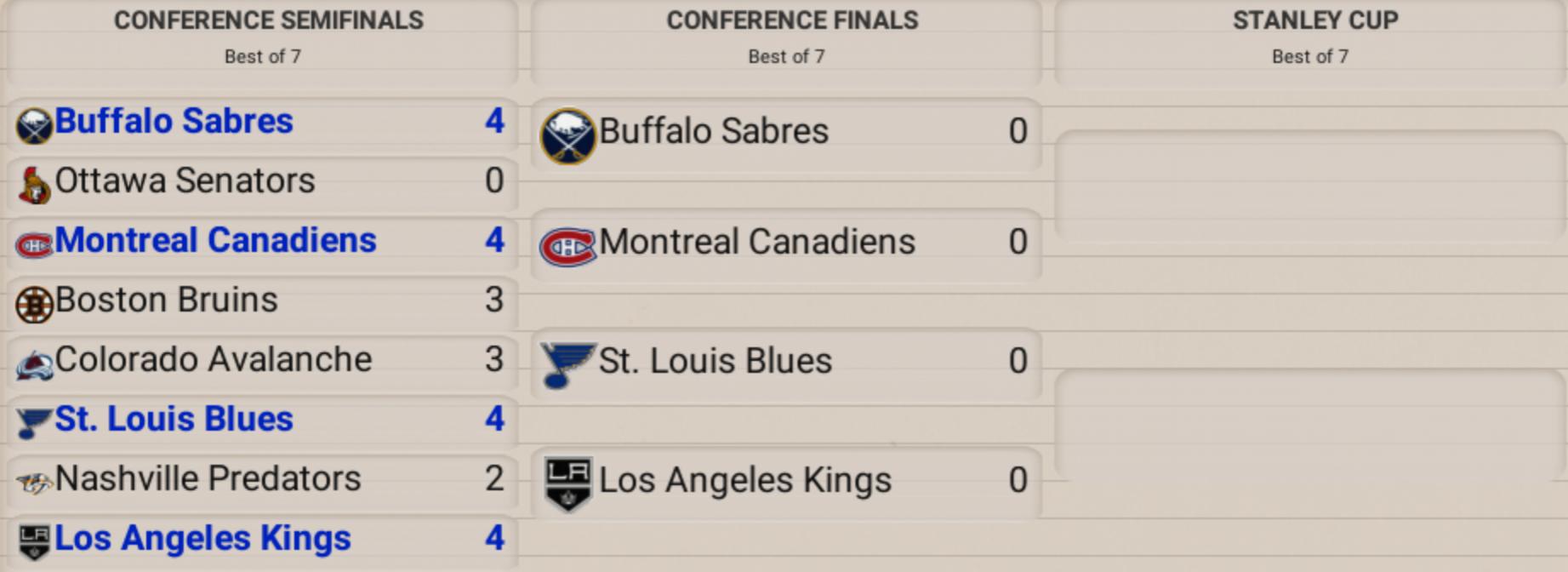Click the Montreal Canadiens logo in Conference Semifinals
The width and height of the screenshot is (1568, 572).
tap(34, 244)
